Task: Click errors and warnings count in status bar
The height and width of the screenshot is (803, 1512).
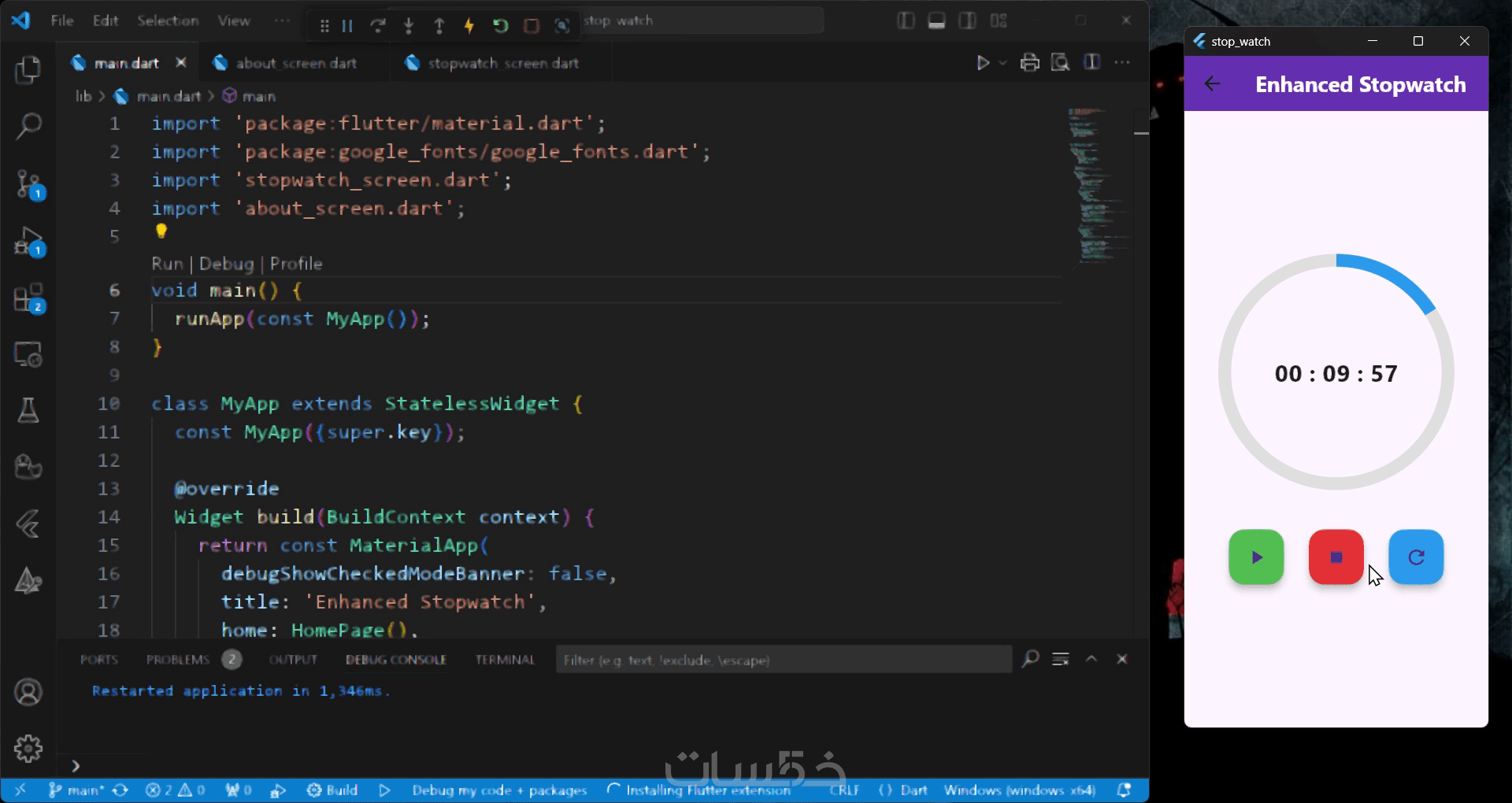Action: [x=176, y=790]
